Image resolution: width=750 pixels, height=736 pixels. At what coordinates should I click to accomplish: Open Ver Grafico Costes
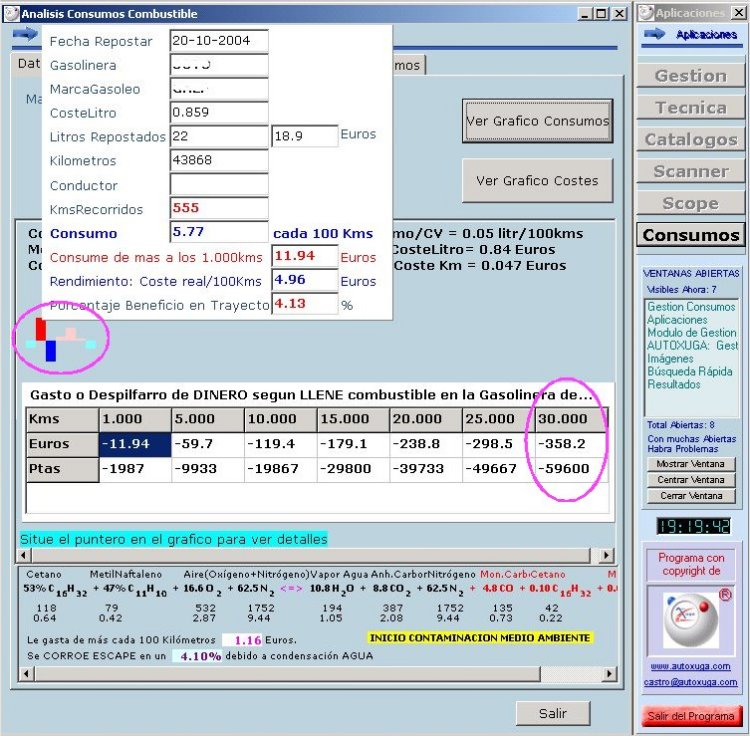537,180
